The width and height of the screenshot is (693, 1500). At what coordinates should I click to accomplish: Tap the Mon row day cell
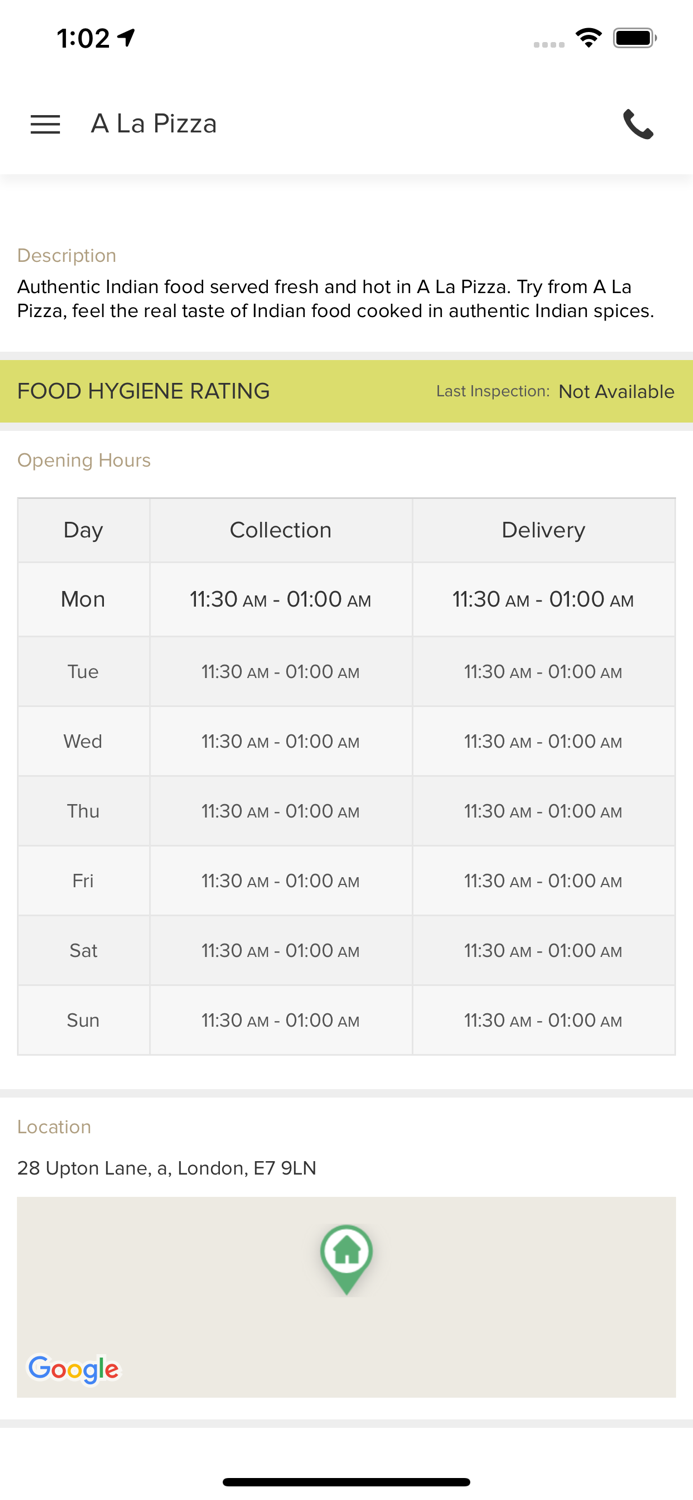[83, 599]
